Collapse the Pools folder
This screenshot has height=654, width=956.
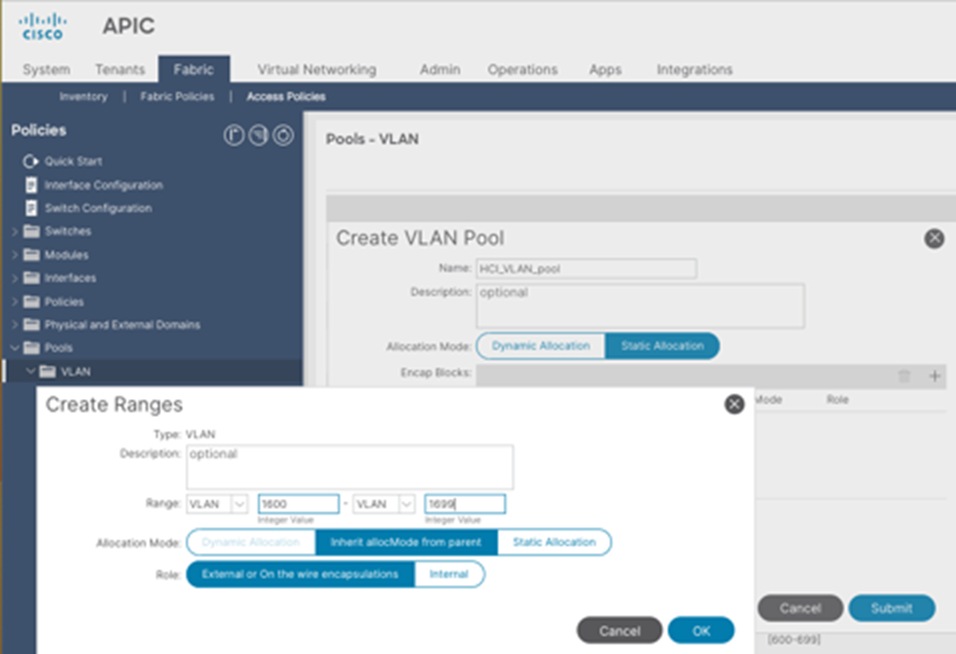pyautogui.click(x=15, y=348)
